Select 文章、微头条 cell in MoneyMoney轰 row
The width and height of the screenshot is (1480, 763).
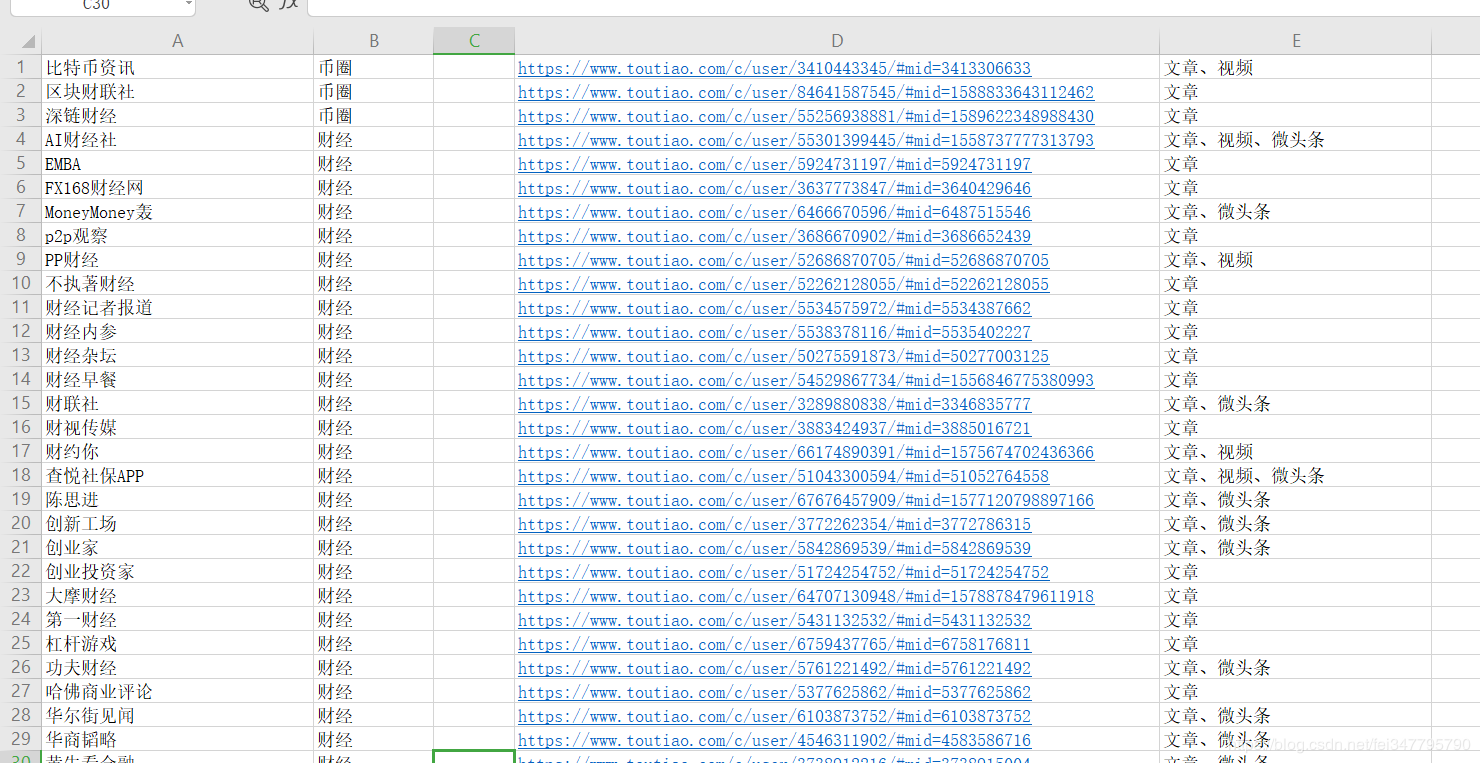pyautogui.click(x=1296, y=211)
